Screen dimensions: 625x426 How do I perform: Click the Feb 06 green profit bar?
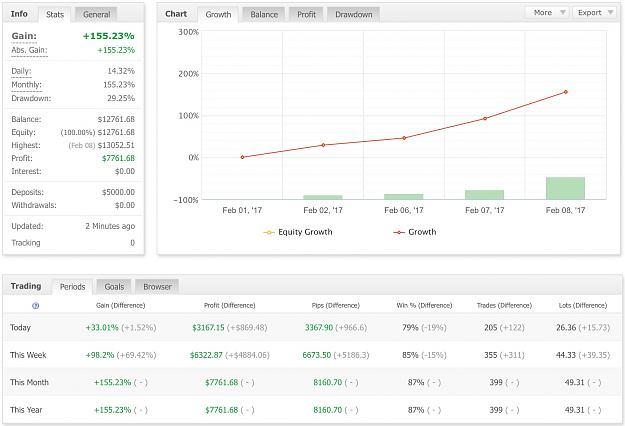403,196
